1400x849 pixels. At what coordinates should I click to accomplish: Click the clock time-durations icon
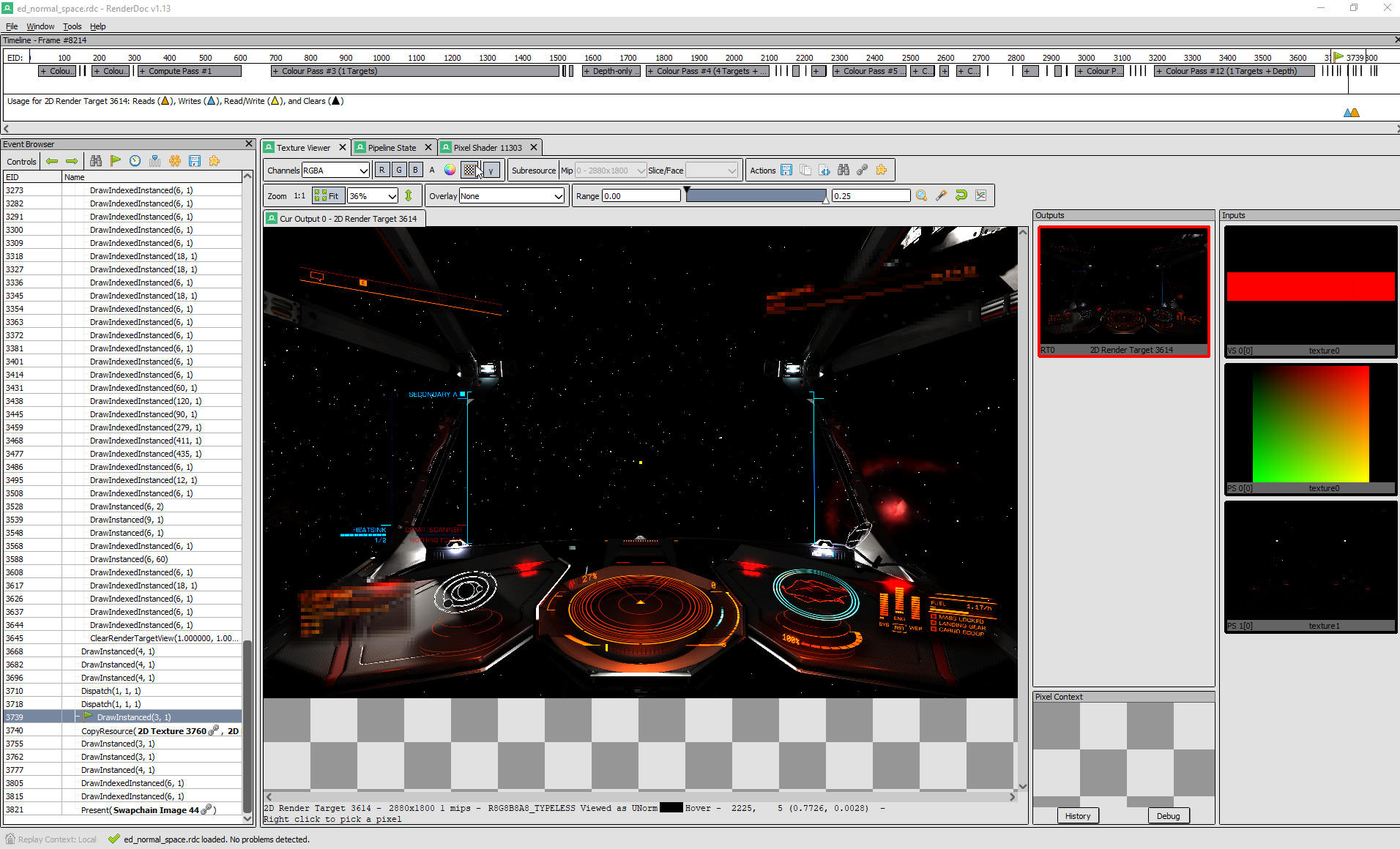coord(135,161)
